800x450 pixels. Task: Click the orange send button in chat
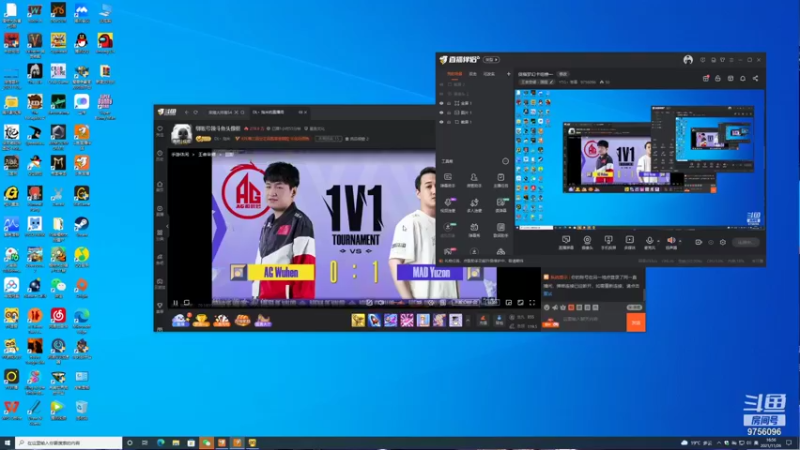pos(636,322)
